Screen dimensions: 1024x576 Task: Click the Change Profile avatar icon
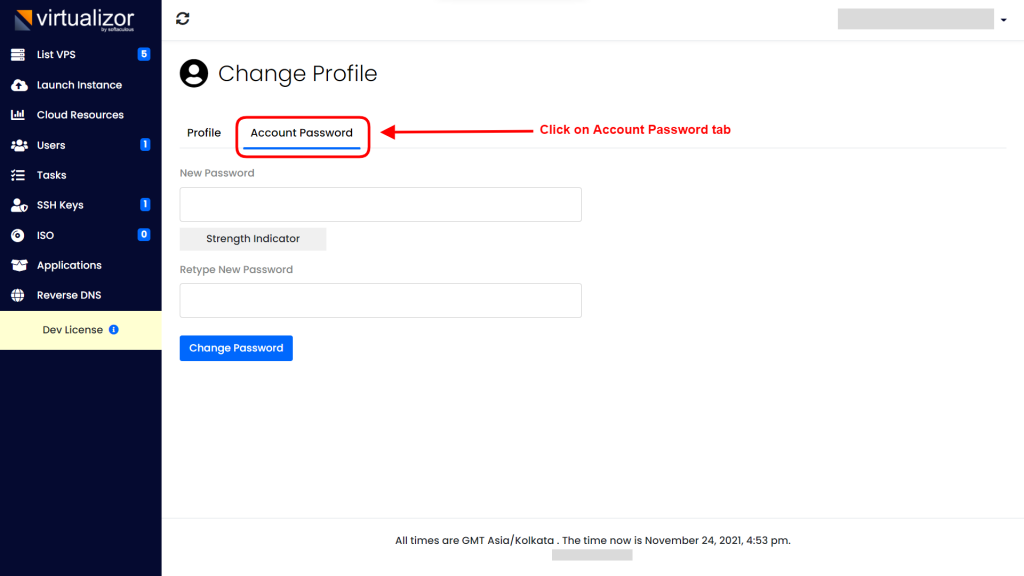194,73
